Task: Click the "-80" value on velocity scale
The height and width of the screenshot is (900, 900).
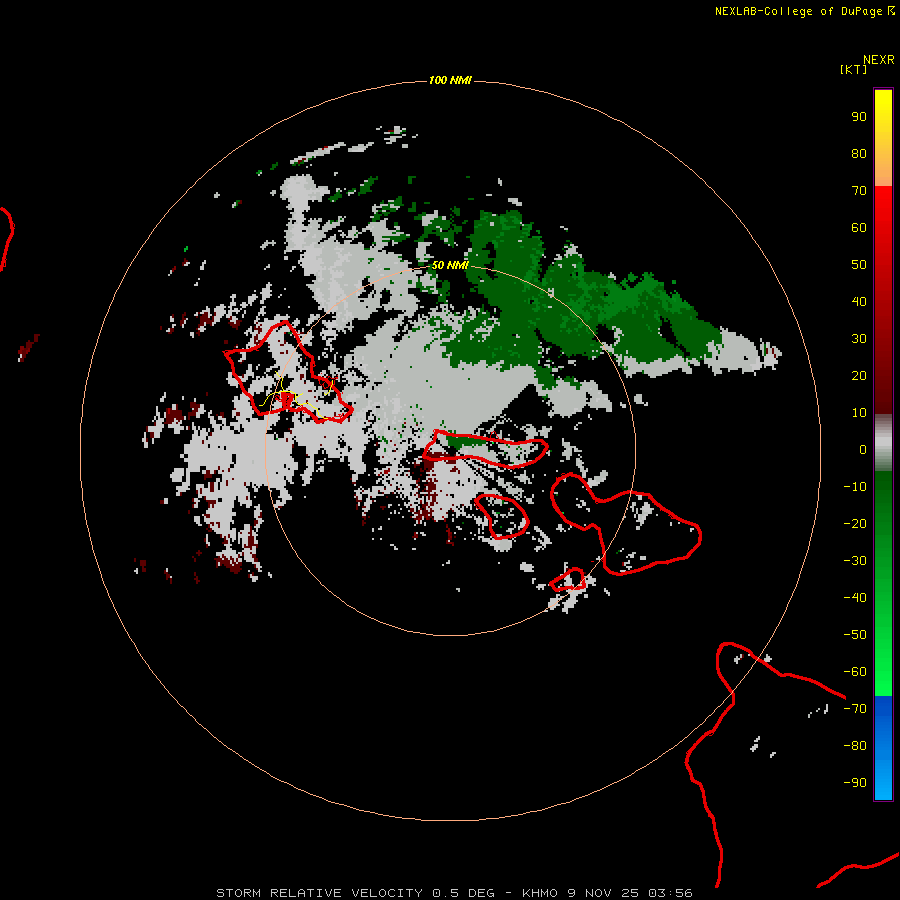Action: click(855, 746)
